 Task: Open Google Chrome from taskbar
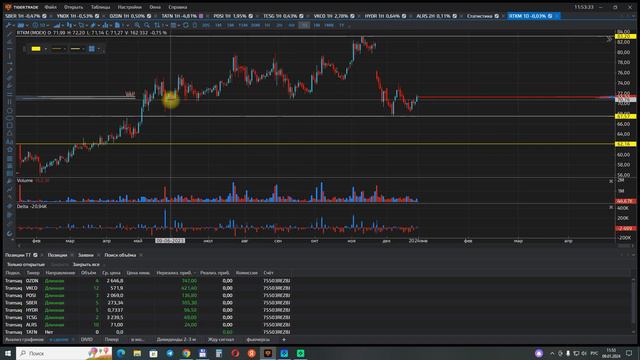186,353
